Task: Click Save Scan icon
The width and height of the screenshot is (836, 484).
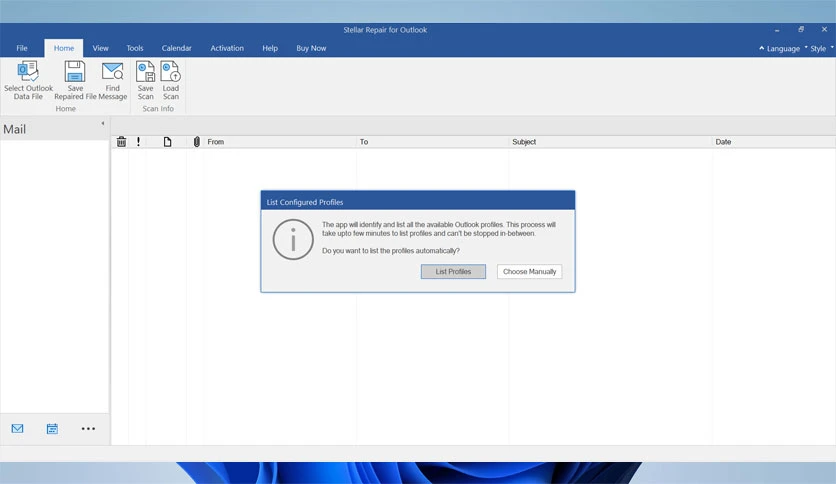Action: pos(146,71)
